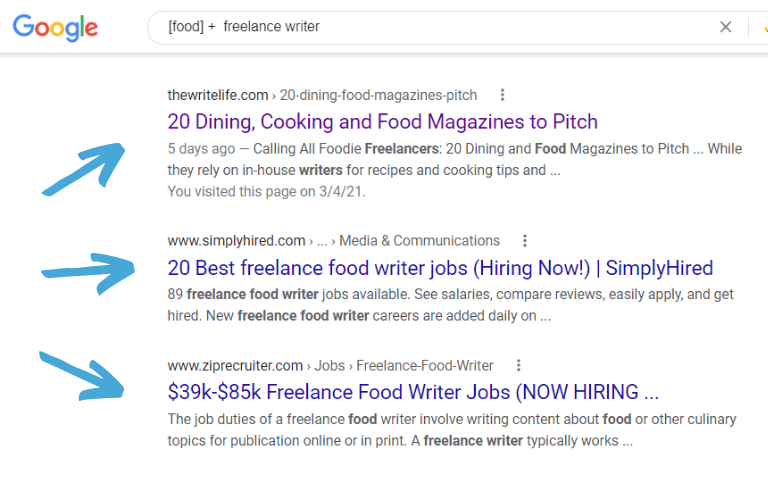Click the 'Freelance-Food-Writer' breadcrumb text
This screenshot has width=768, height=500.
click(x=425, y=366)
